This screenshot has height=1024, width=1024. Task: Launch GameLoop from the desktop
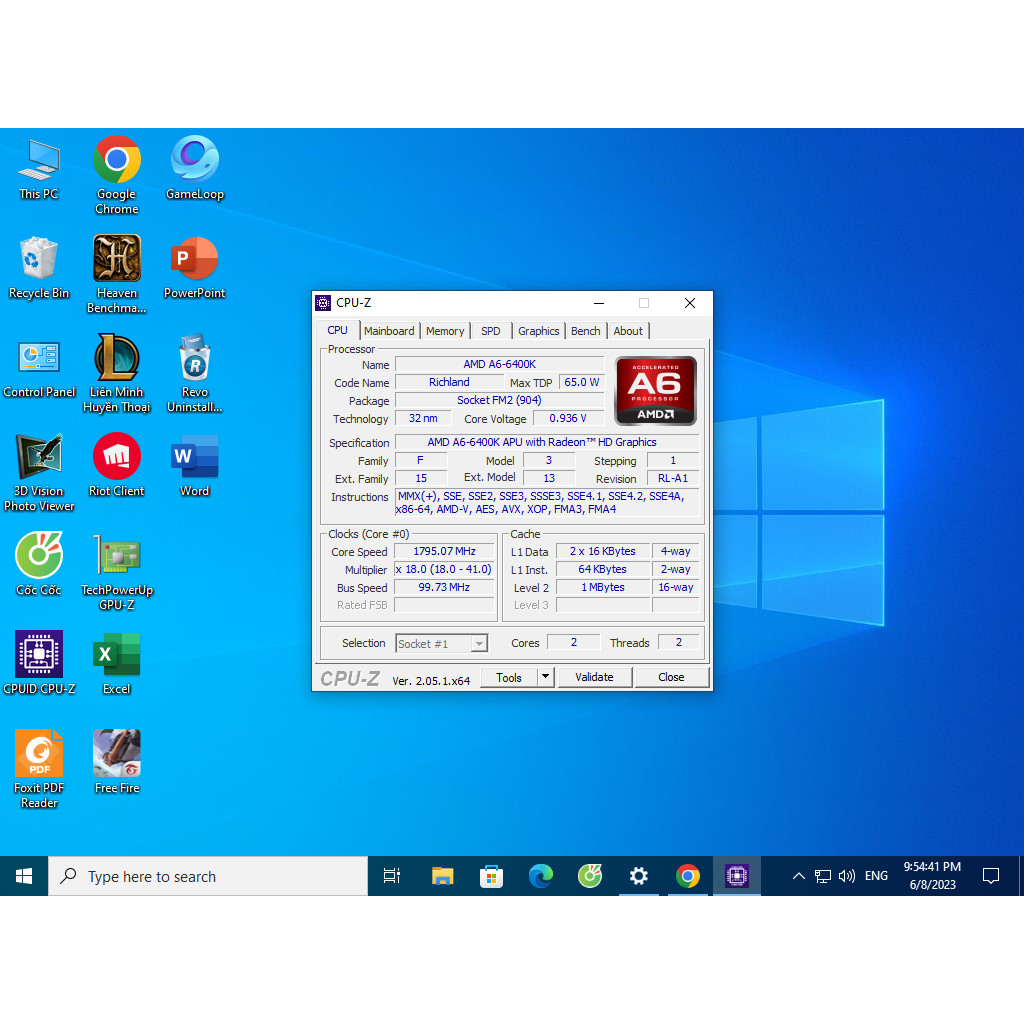[x=194, y=160]
